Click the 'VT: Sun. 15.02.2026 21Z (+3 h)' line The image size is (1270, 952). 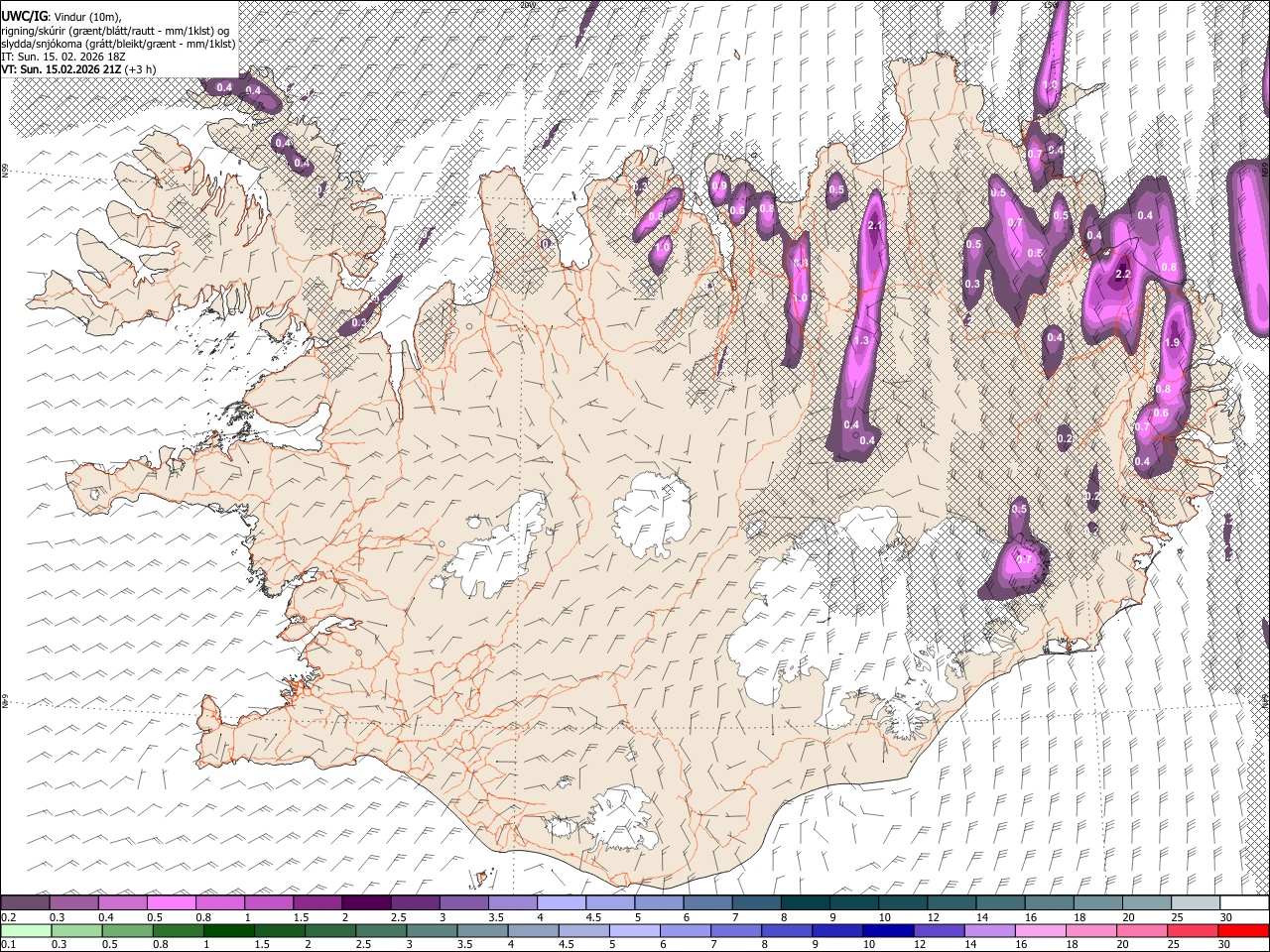pyautogui.click(x=78, y=69)
